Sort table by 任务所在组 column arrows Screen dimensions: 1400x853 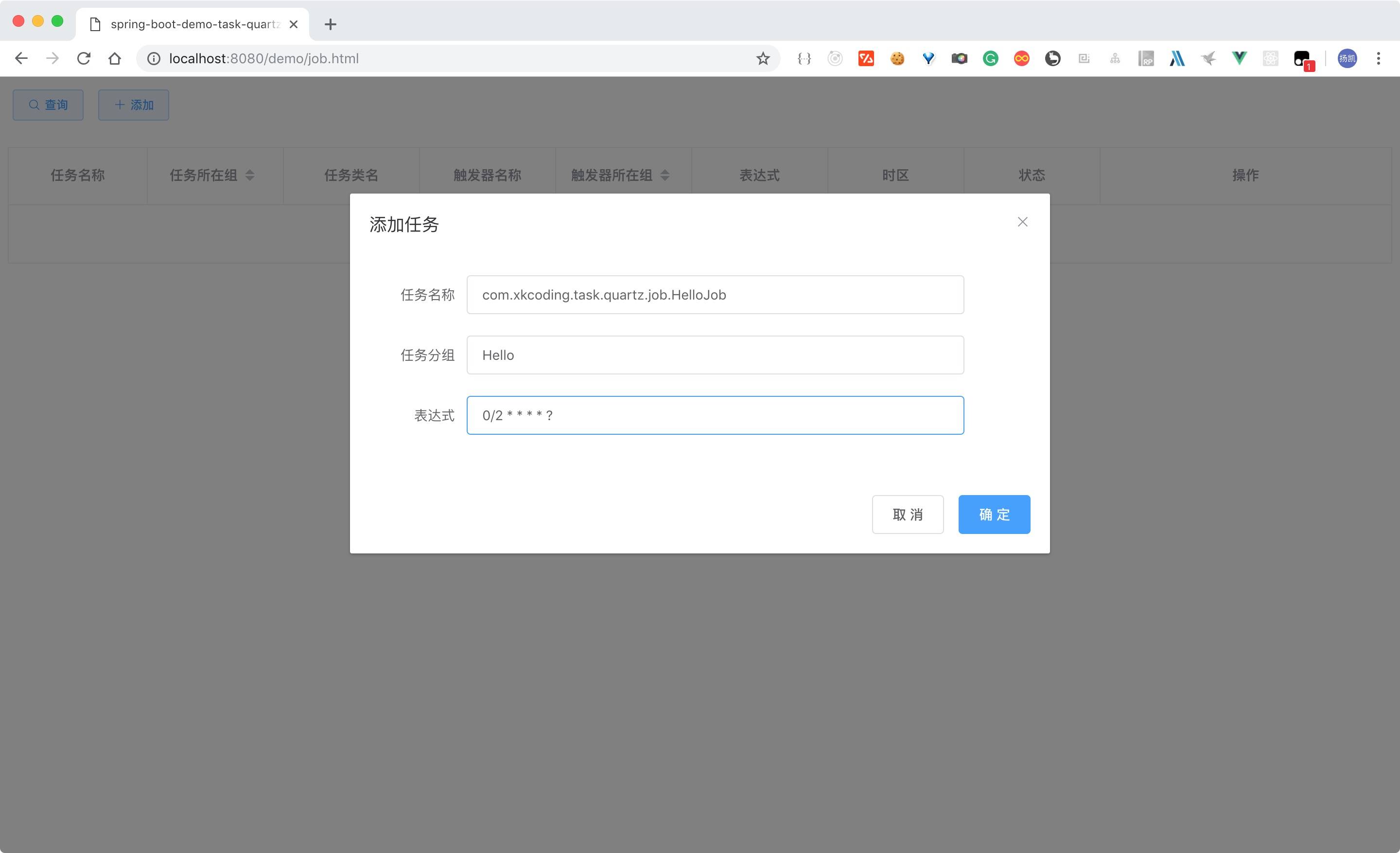click(249, 175)
